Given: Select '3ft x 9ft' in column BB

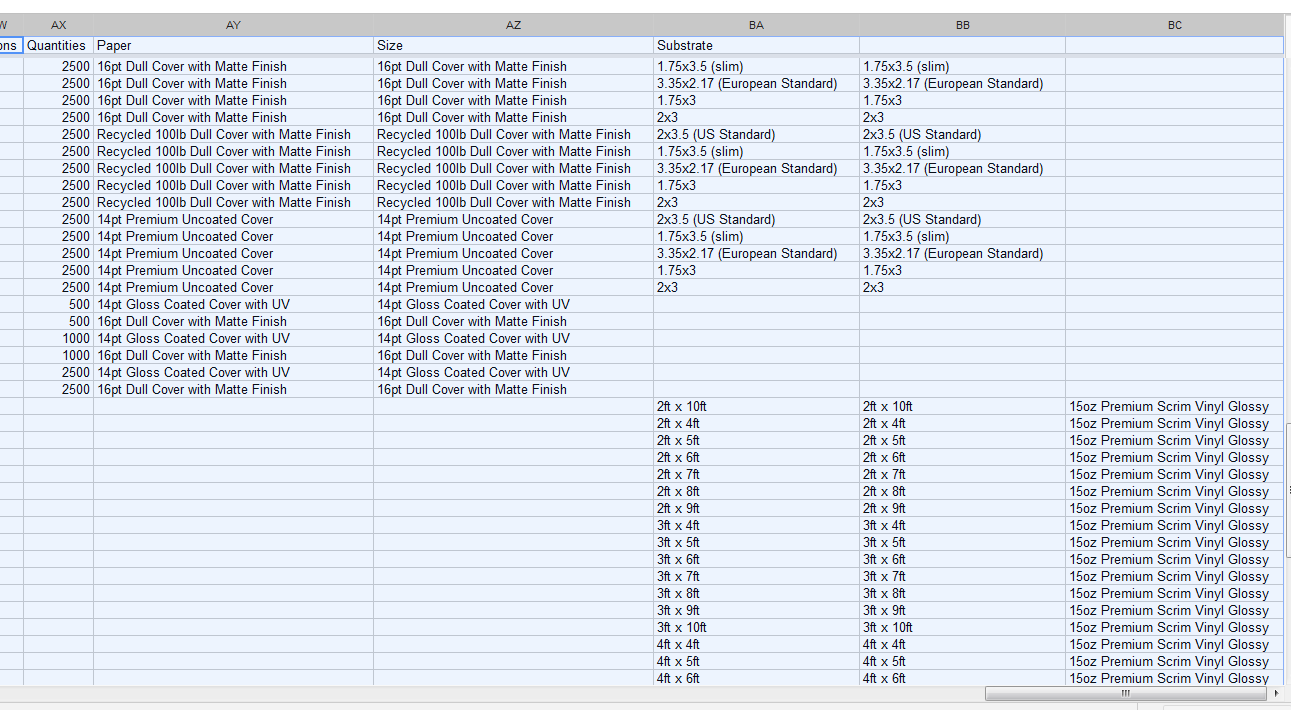Looking at the screenshot, I should pyautogui.click(x=962, y=610).
